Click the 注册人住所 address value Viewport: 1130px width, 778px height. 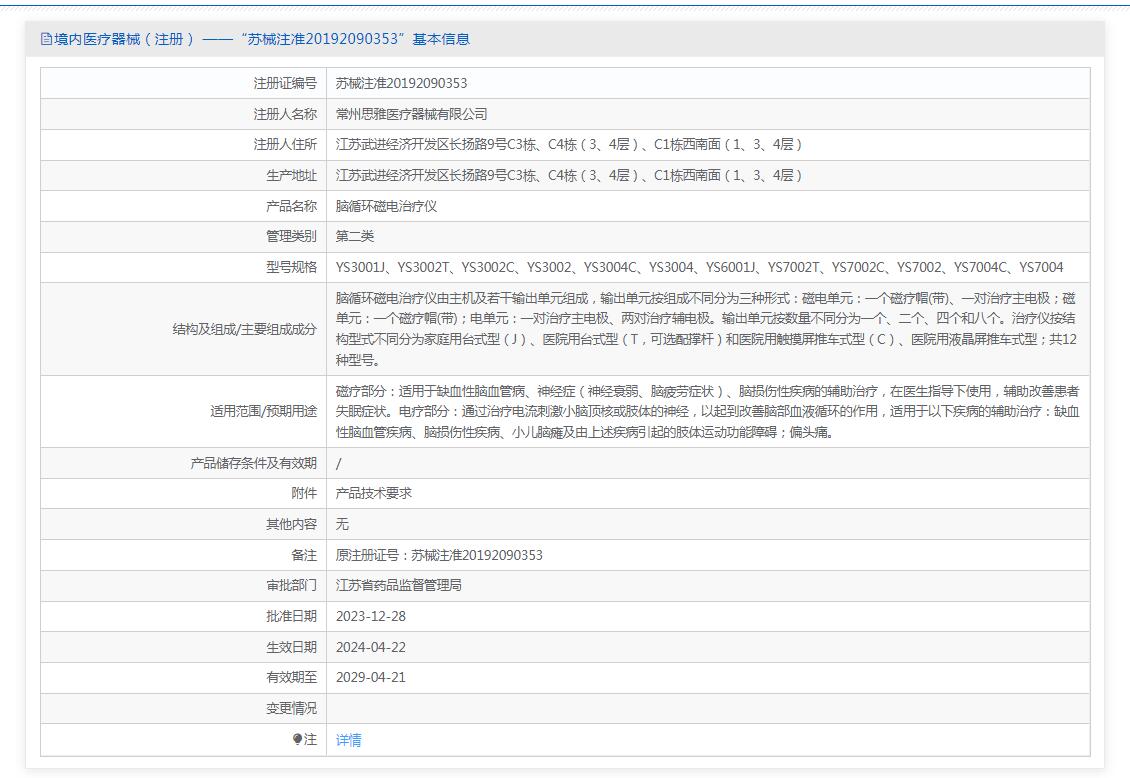click(569, 145)
